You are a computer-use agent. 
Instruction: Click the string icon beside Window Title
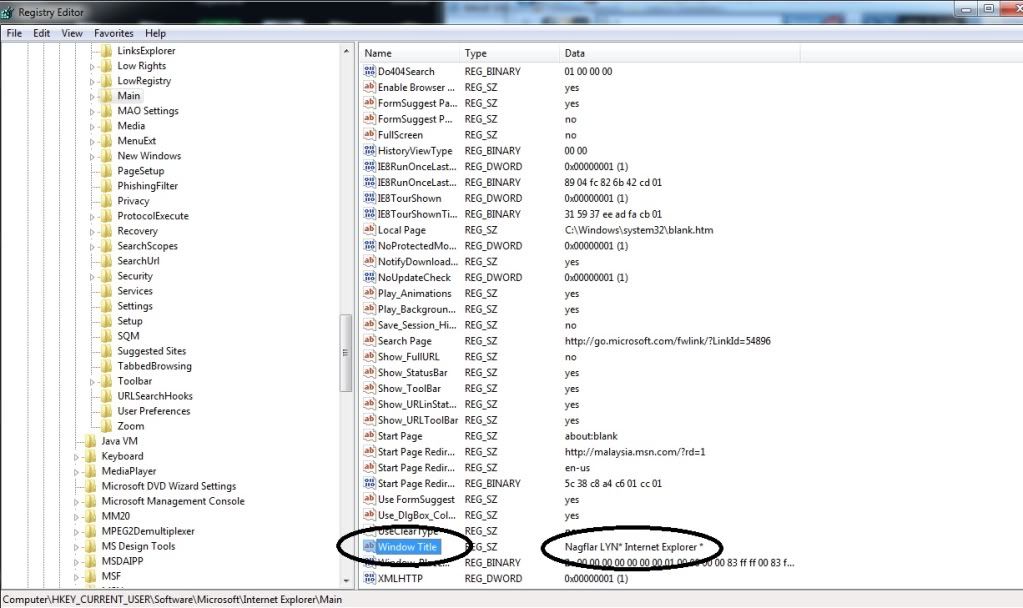pyautogui.click(x=369, y=547)
